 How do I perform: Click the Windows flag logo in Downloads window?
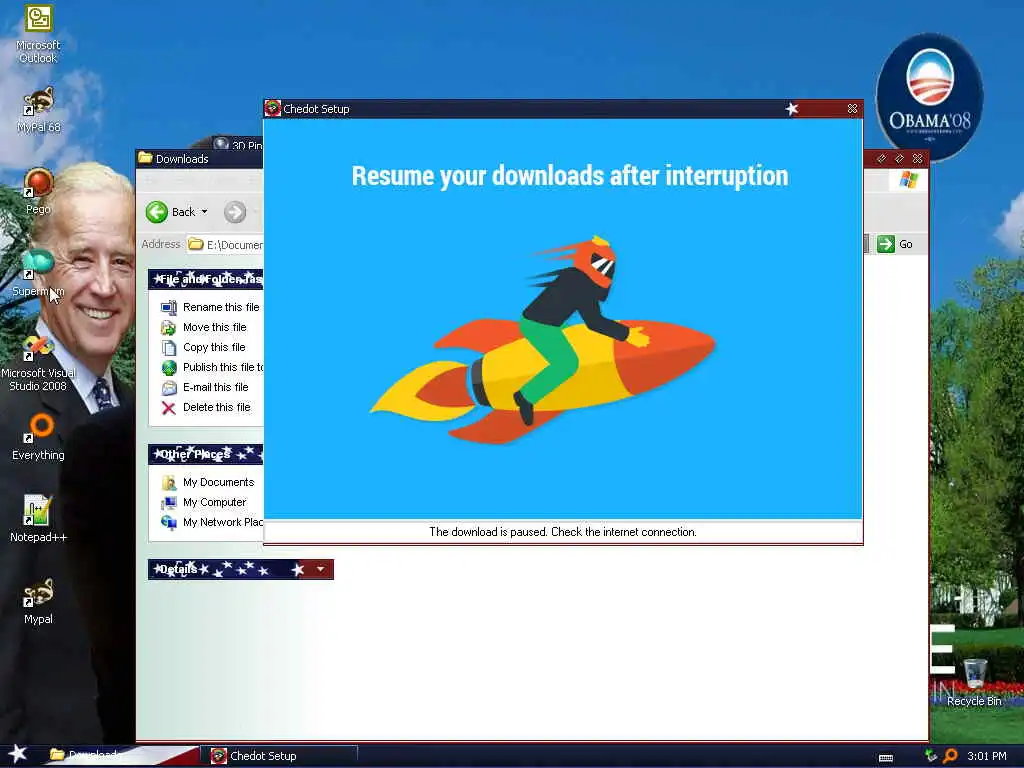pyautogui.click(x=908, y=179)
